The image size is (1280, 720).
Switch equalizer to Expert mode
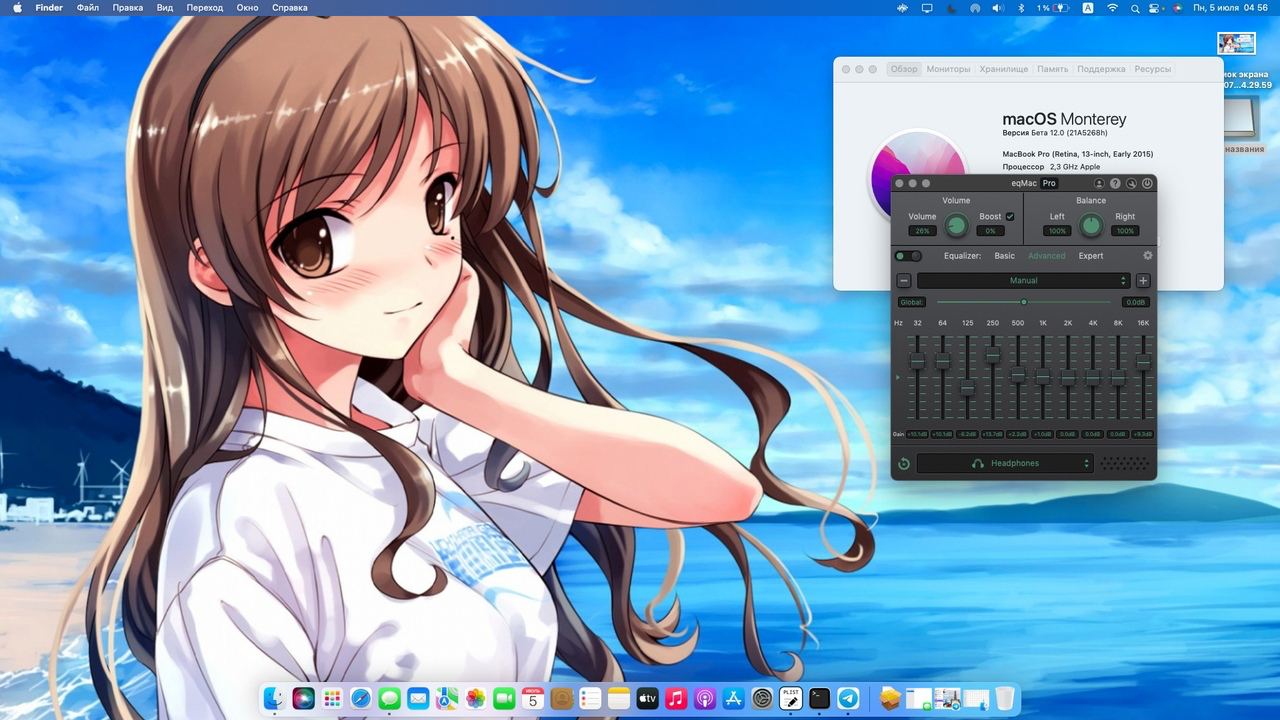1091,256
